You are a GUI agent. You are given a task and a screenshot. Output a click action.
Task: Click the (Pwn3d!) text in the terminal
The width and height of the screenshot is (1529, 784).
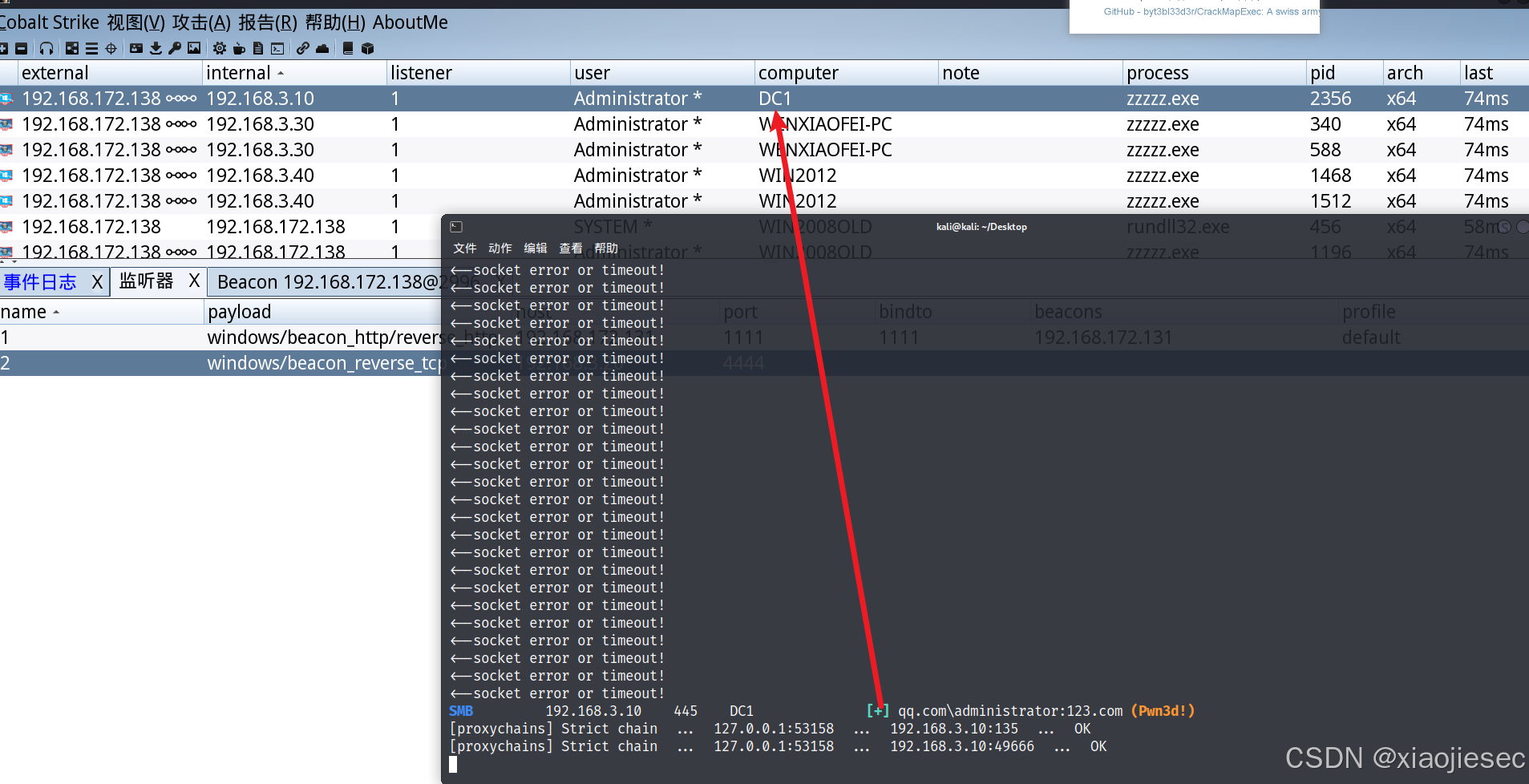coord(1163,711)
